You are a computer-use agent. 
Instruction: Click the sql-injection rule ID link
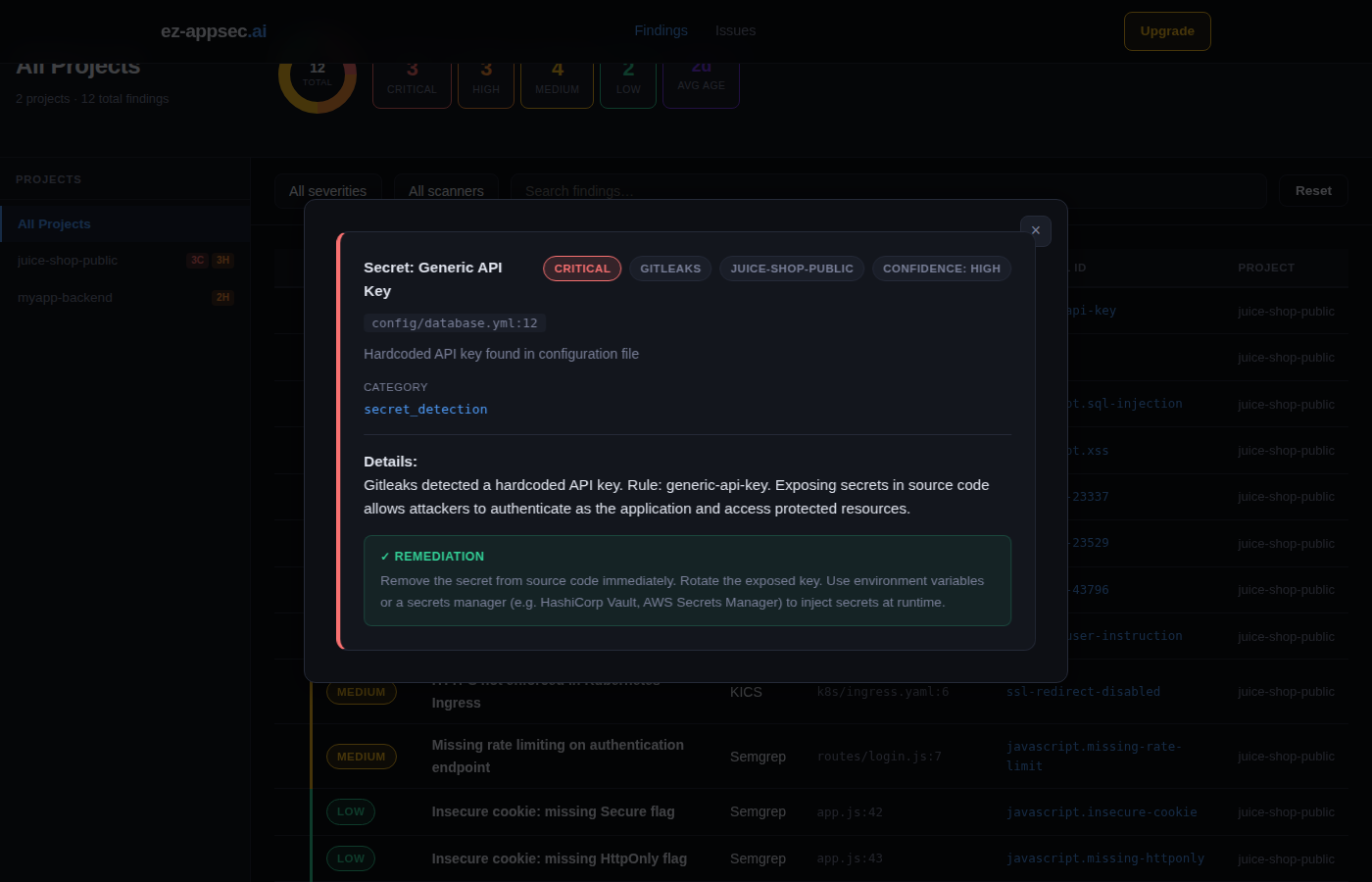tap(1125, 404)
